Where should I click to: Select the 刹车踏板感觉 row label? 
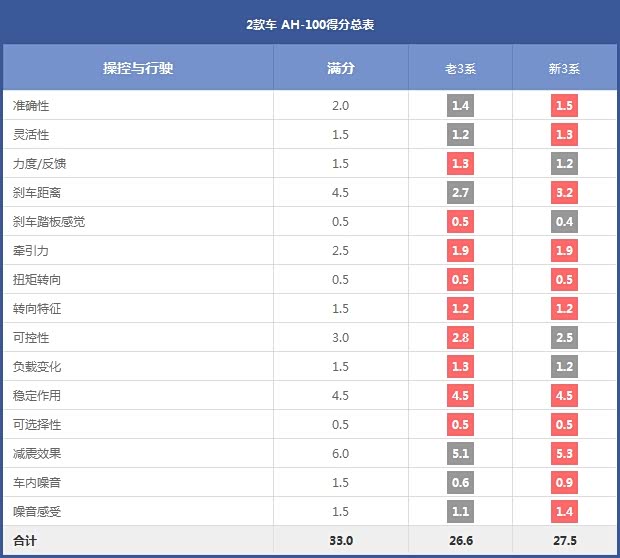(x=49, y=222)
